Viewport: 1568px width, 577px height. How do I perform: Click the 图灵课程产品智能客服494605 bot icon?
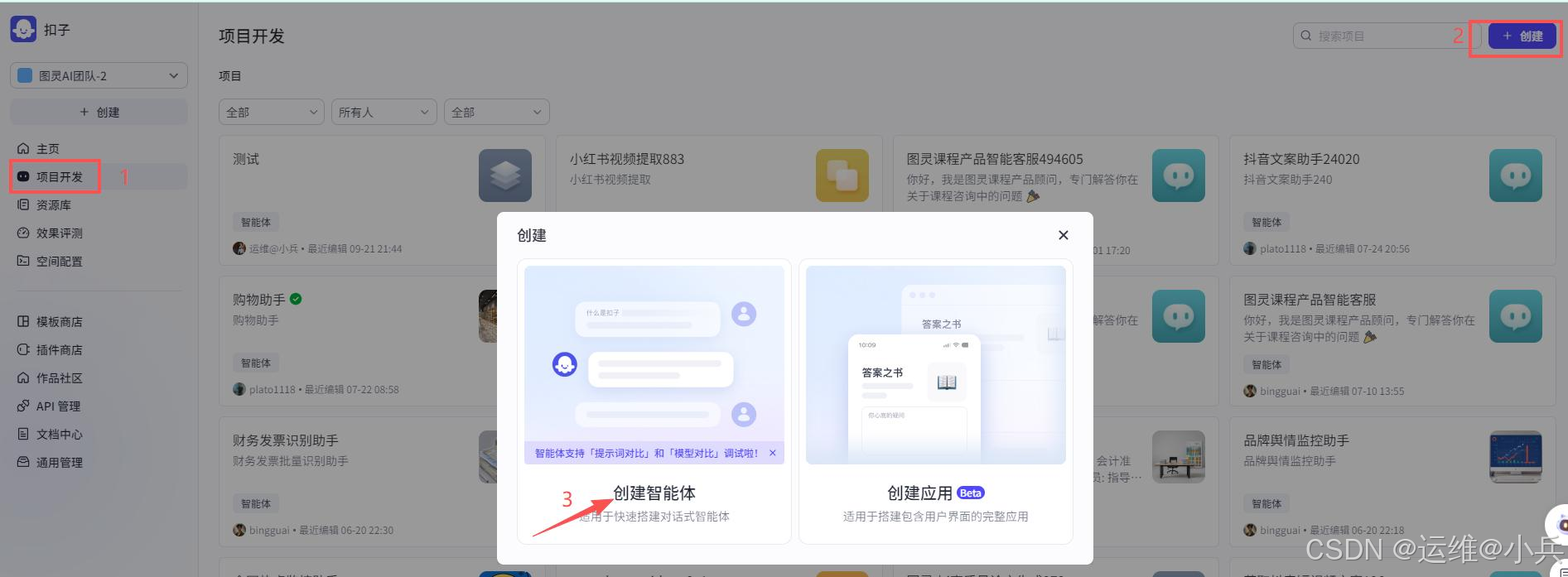point(1179,176)
